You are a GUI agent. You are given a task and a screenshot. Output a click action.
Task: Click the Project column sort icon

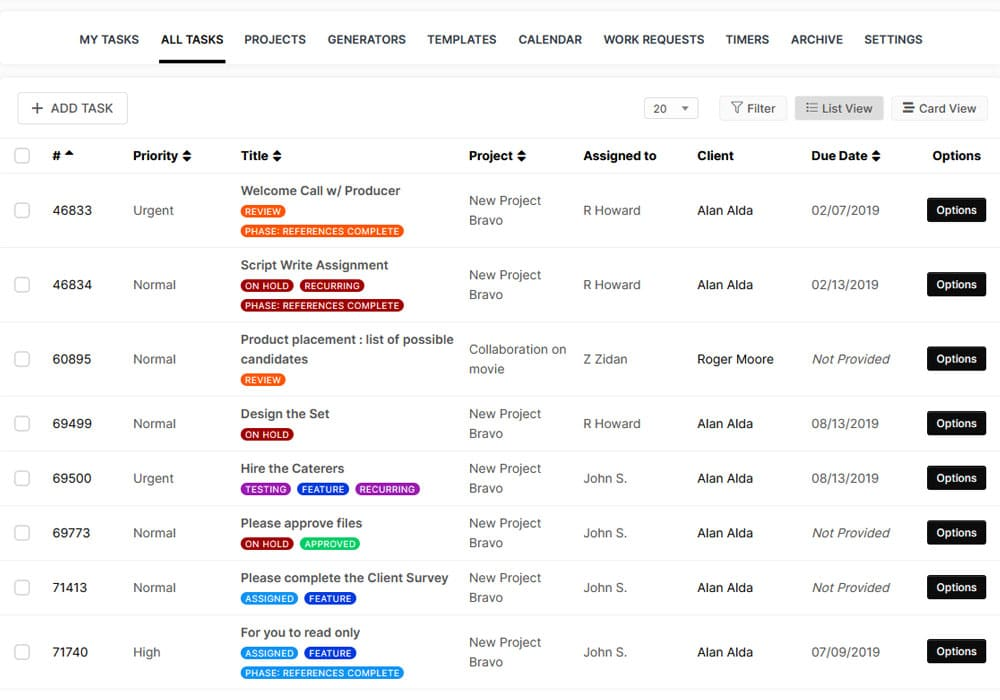coord(521,156)
